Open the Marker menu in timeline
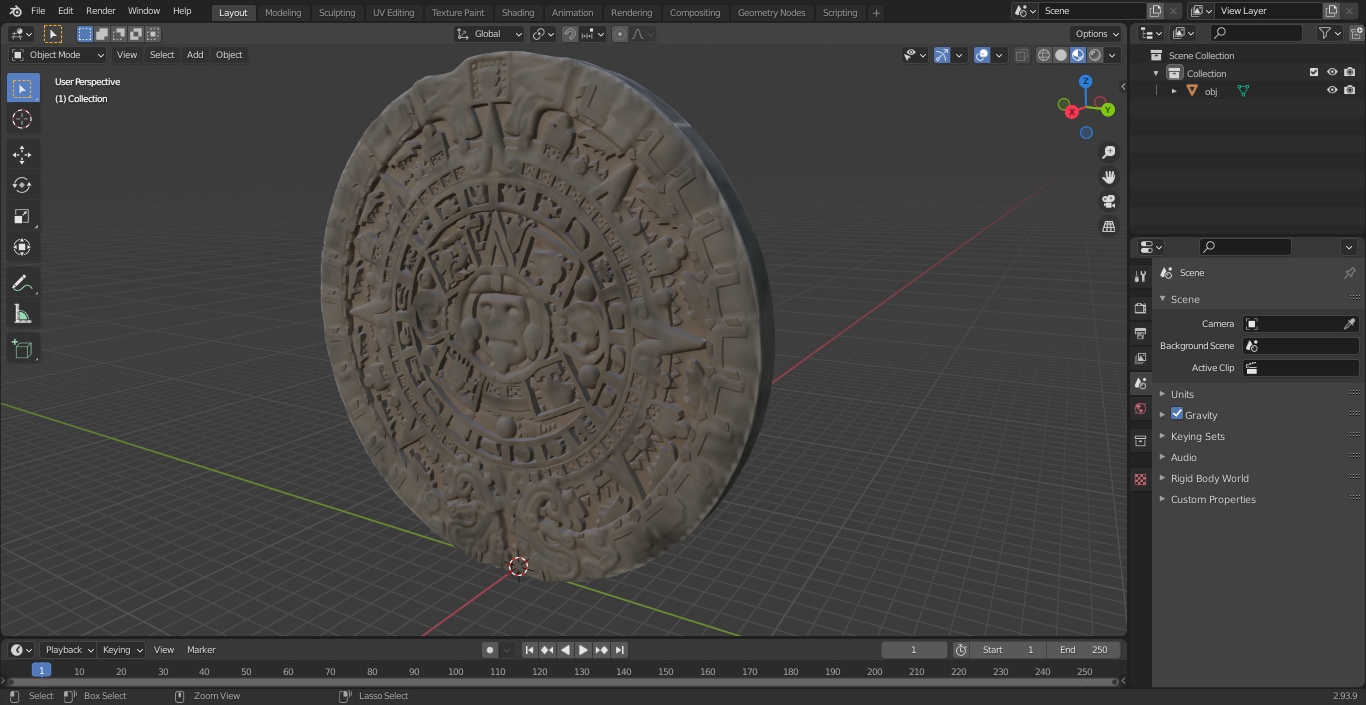Viewport: 1366px width, 705px height. (201, 650)
